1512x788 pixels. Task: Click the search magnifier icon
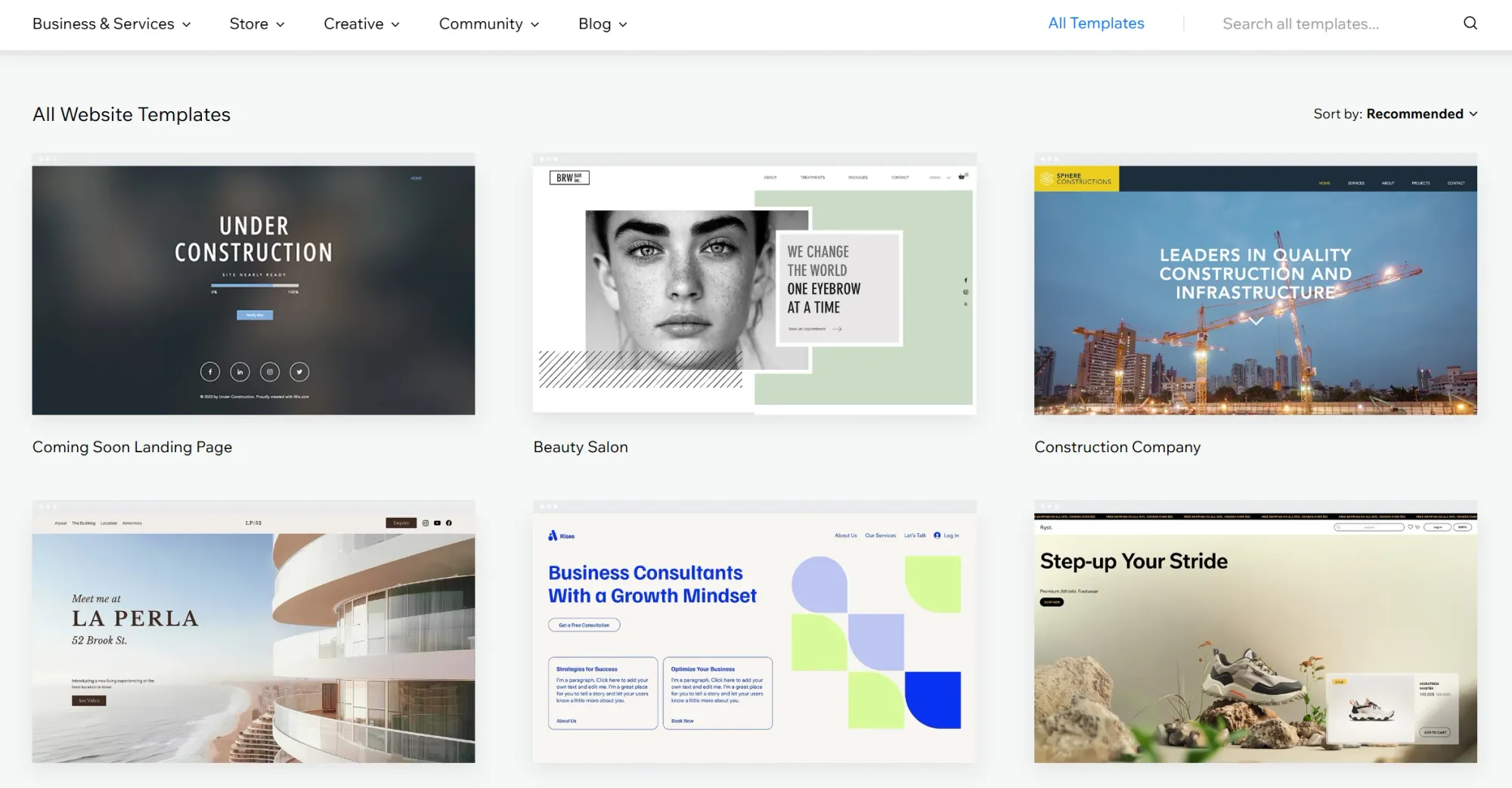point(1470,23)
